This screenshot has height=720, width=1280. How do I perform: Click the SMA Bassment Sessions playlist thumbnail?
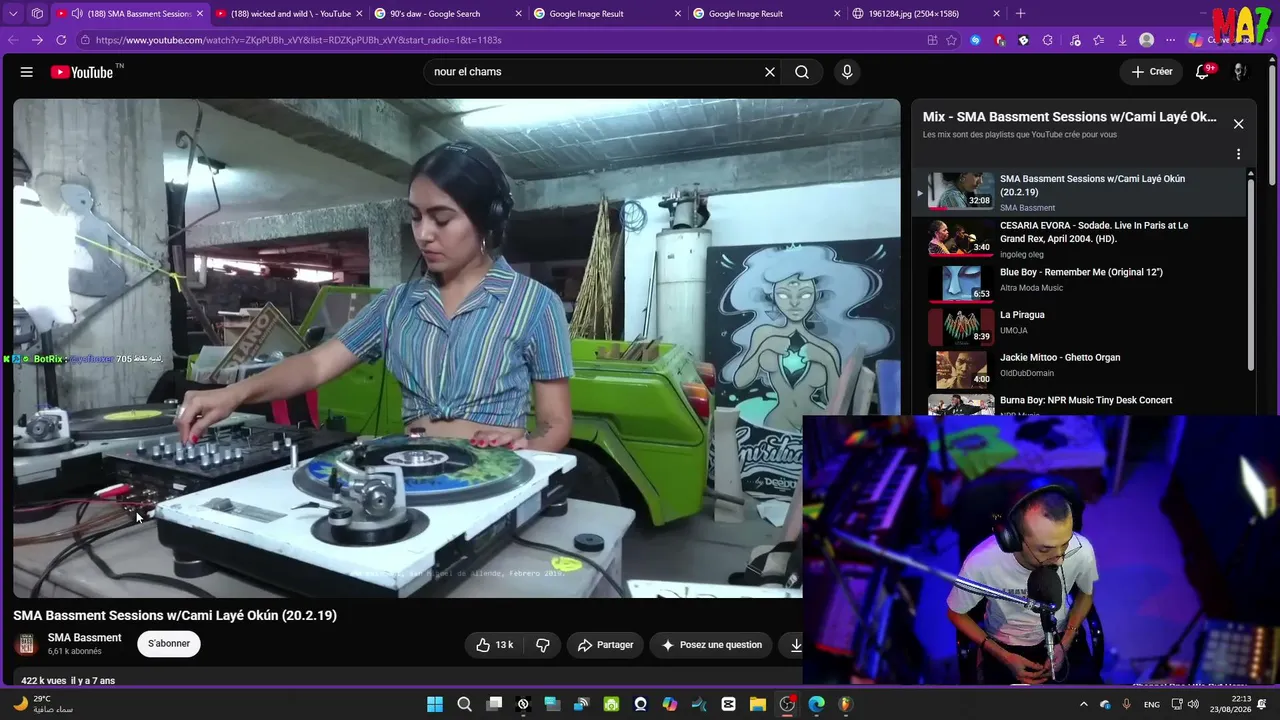pyautogui.click(x=961, y=190)
